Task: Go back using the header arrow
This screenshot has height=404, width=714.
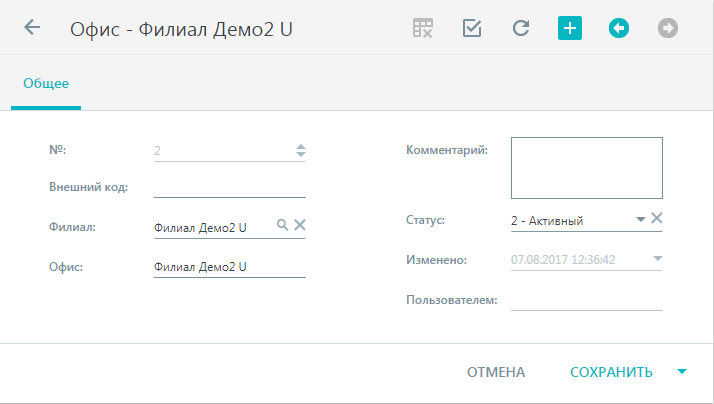Action: click(32, 27)
